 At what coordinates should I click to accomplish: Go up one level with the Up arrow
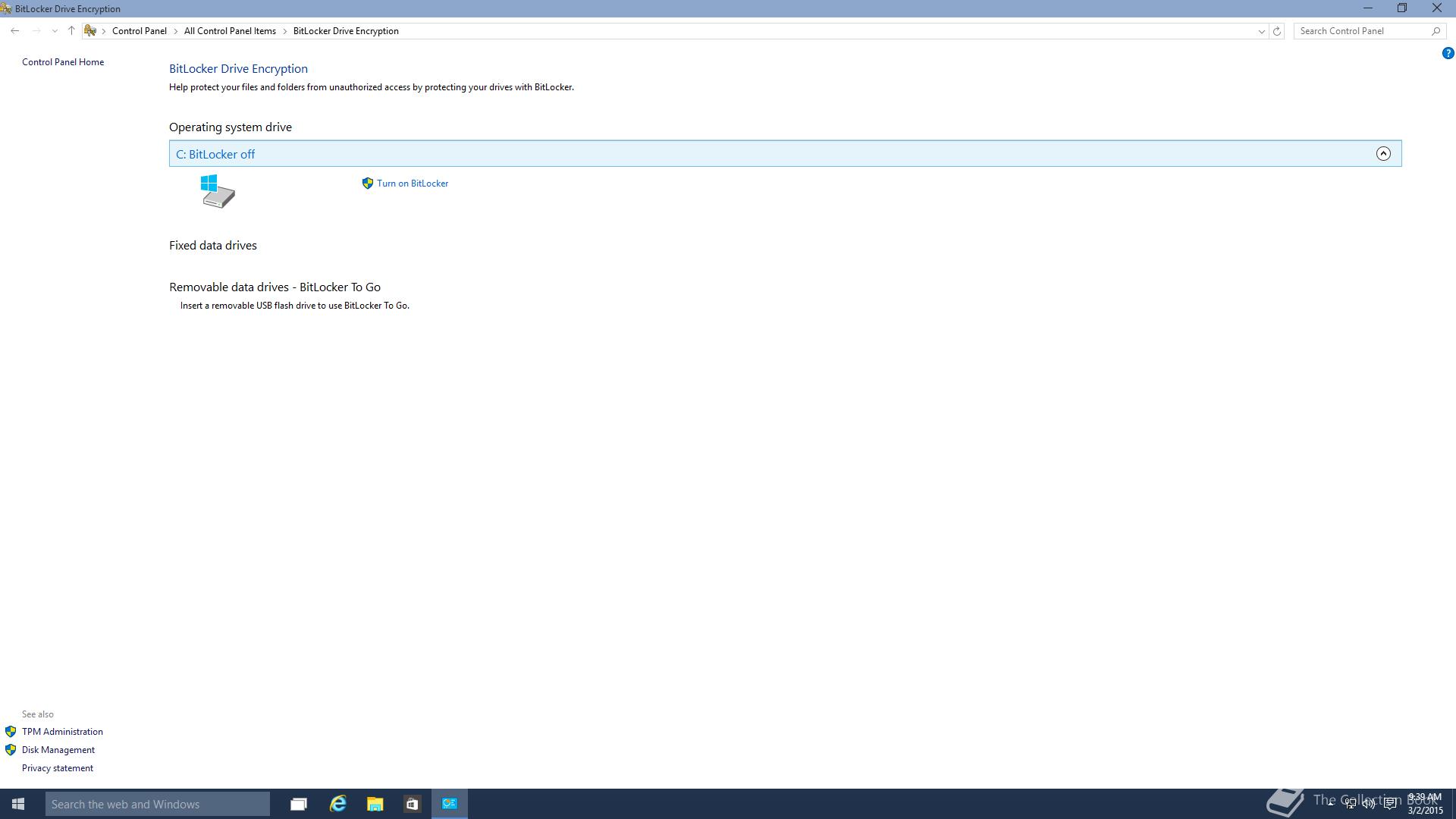pyautogui.click(x=71, y=31)
